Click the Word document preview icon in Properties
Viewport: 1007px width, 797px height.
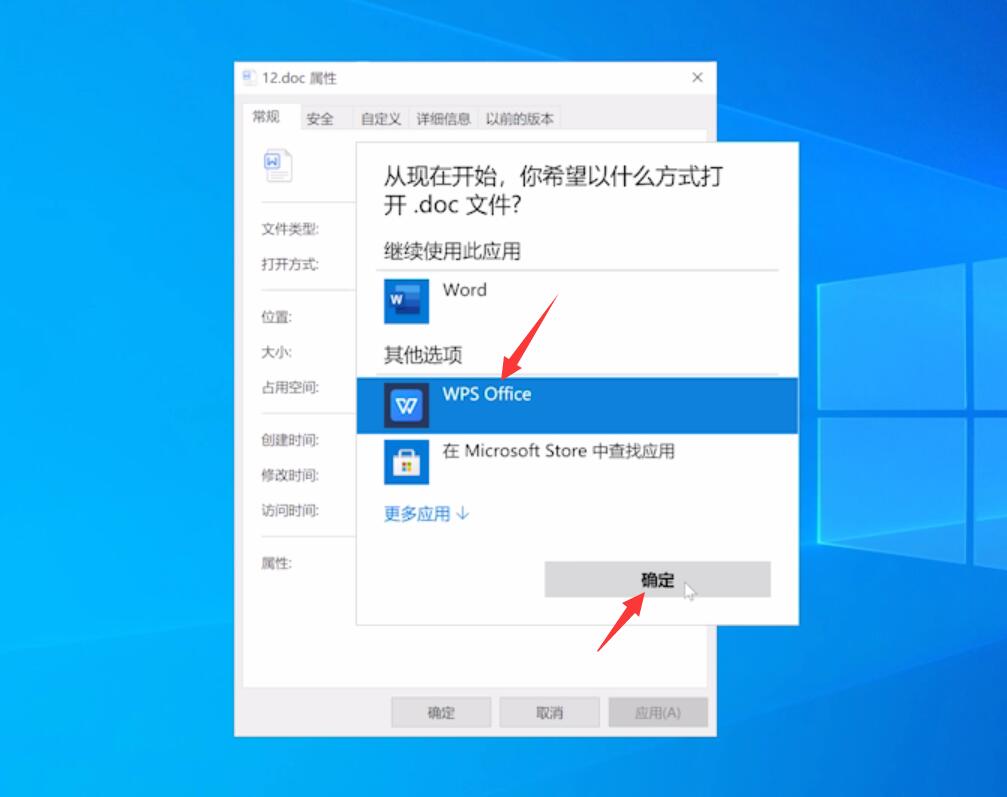coord(279,164)
